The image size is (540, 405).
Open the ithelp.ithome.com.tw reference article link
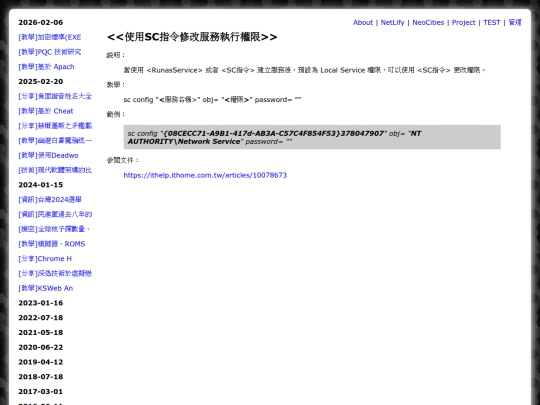205,175
